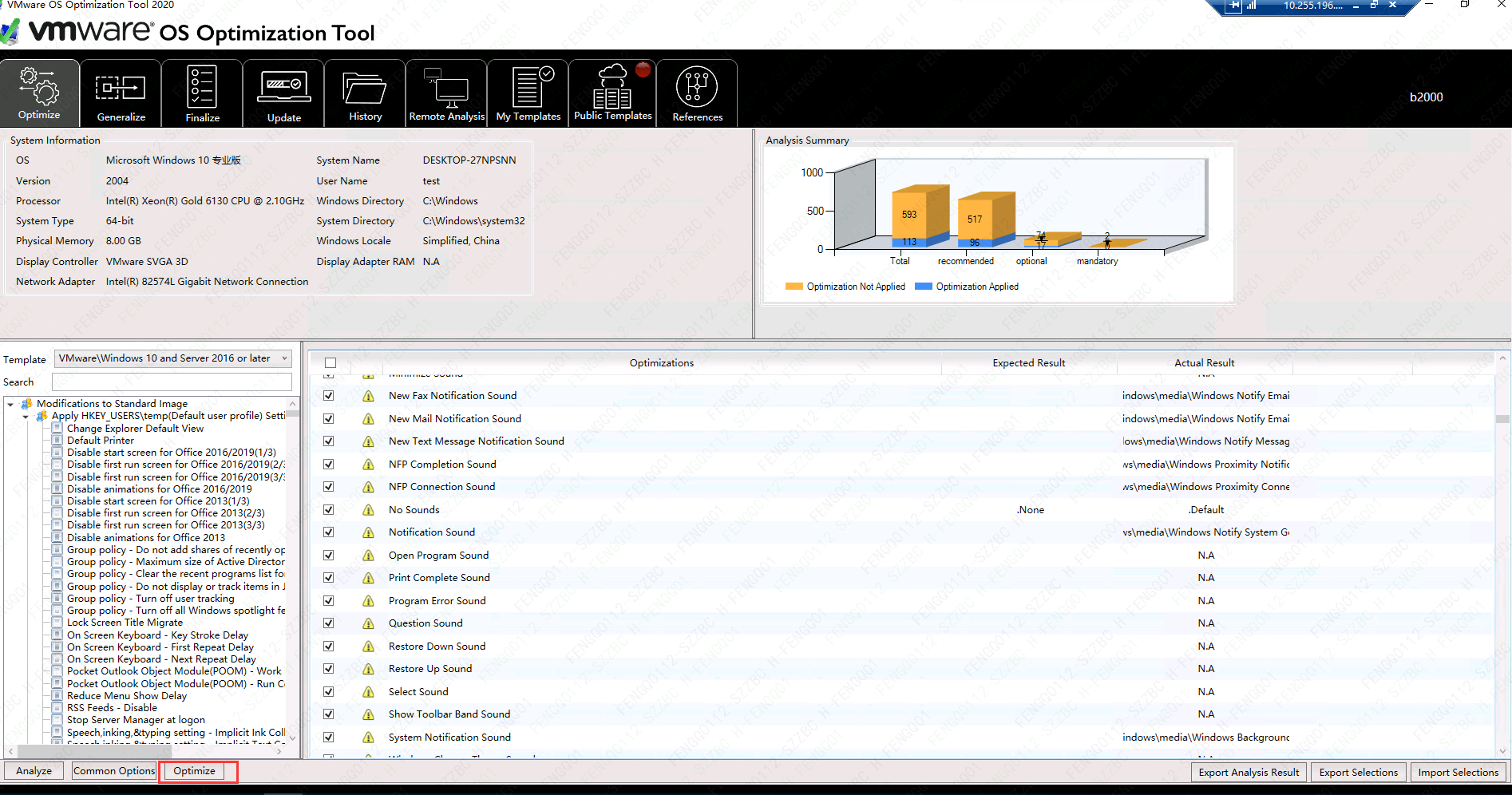Click inside the Search field
This screenshot has width=1512, height=795.
pyautogui.click(x=172, y=382)
